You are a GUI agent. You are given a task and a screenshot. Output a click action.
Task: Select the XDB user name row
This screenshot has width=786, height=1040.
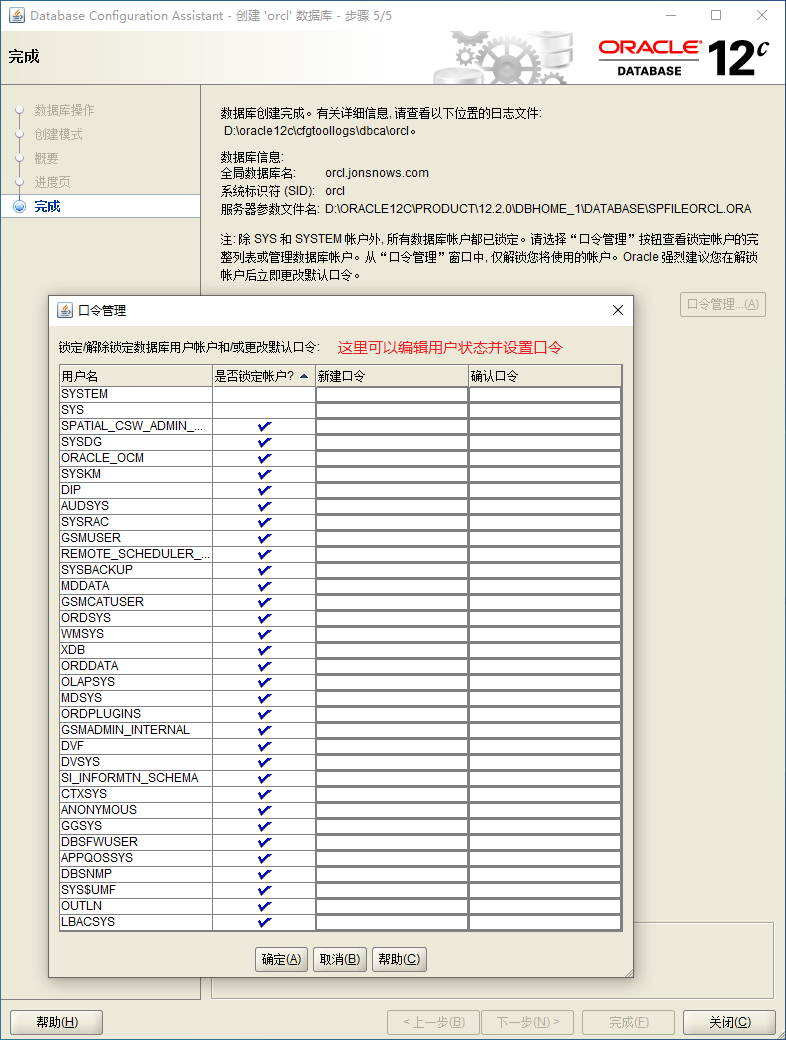pos(135,650)
